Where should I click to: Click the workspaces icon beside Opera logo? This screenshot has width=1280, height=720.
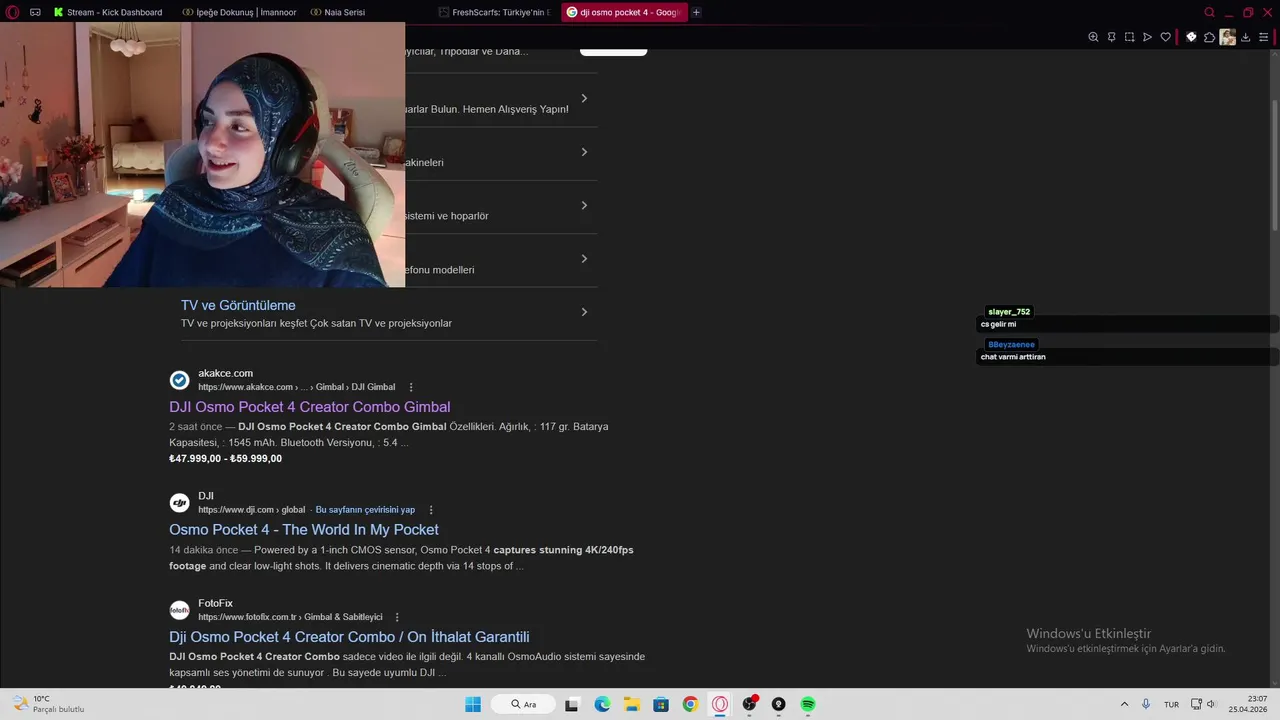pos(35,12)
